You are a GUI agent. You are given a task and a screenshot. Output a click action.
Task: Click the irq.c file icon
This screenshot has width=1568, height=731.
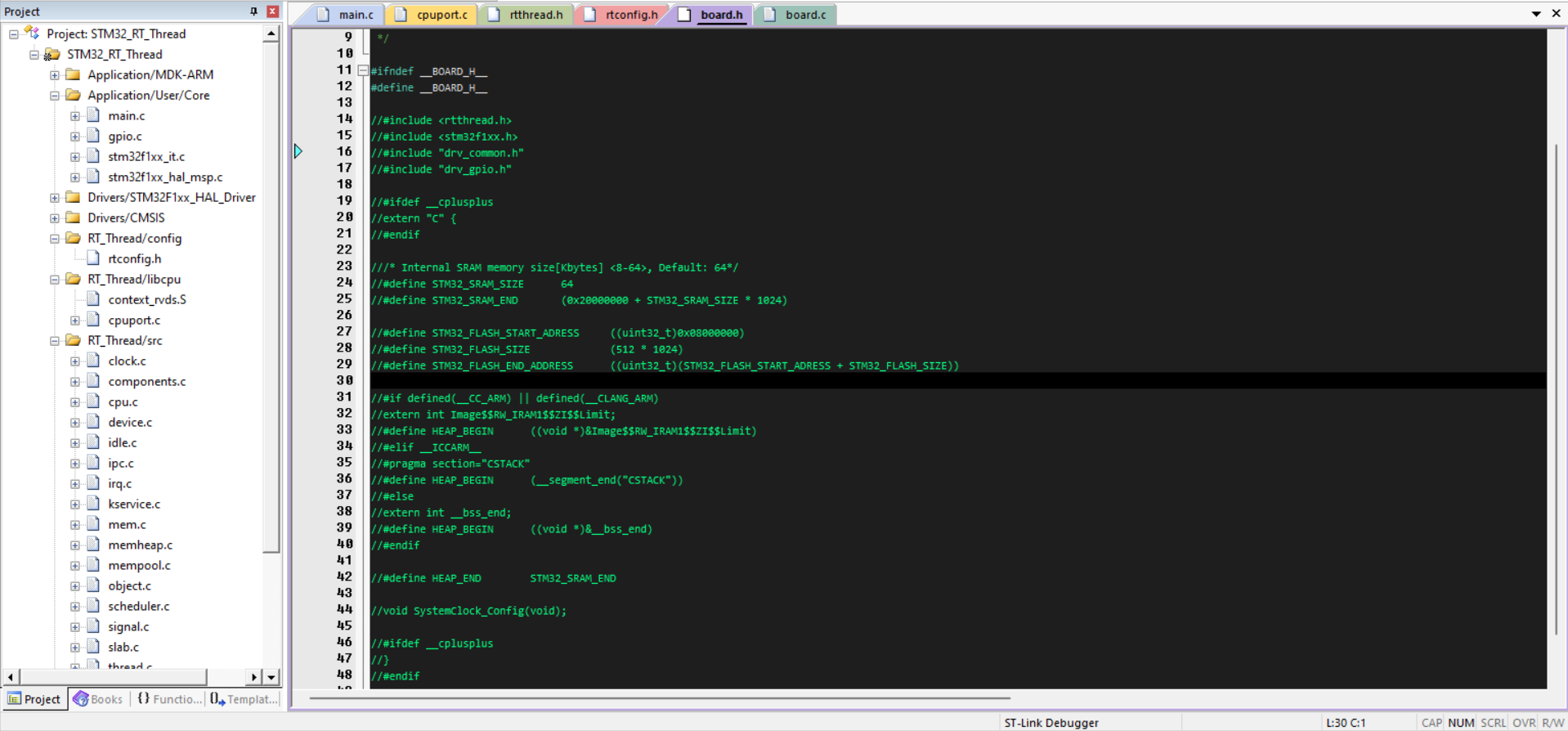click(x=93, y=483)
